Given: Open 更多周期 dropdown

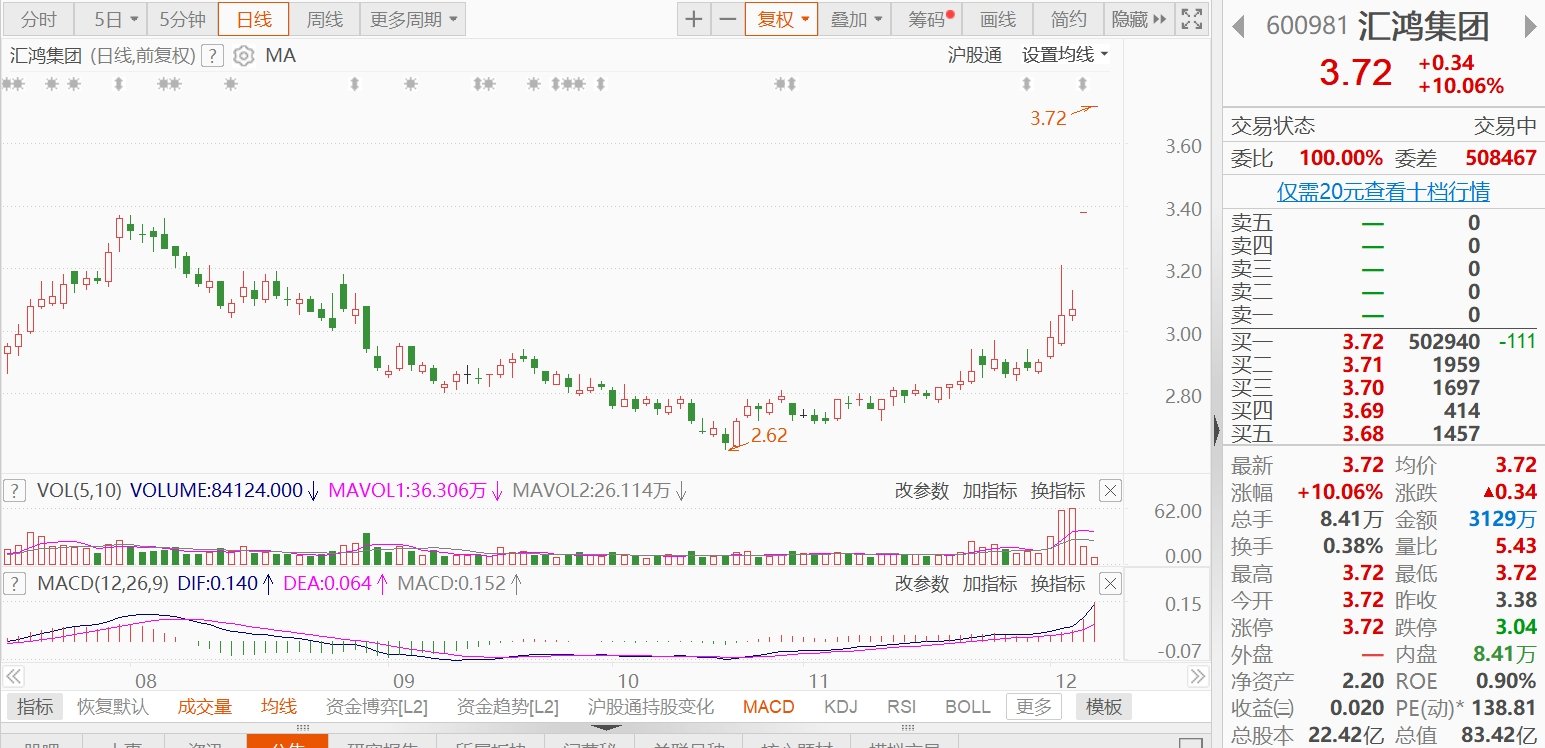Looking at the screenshot, I should click(x=412, y=19).
